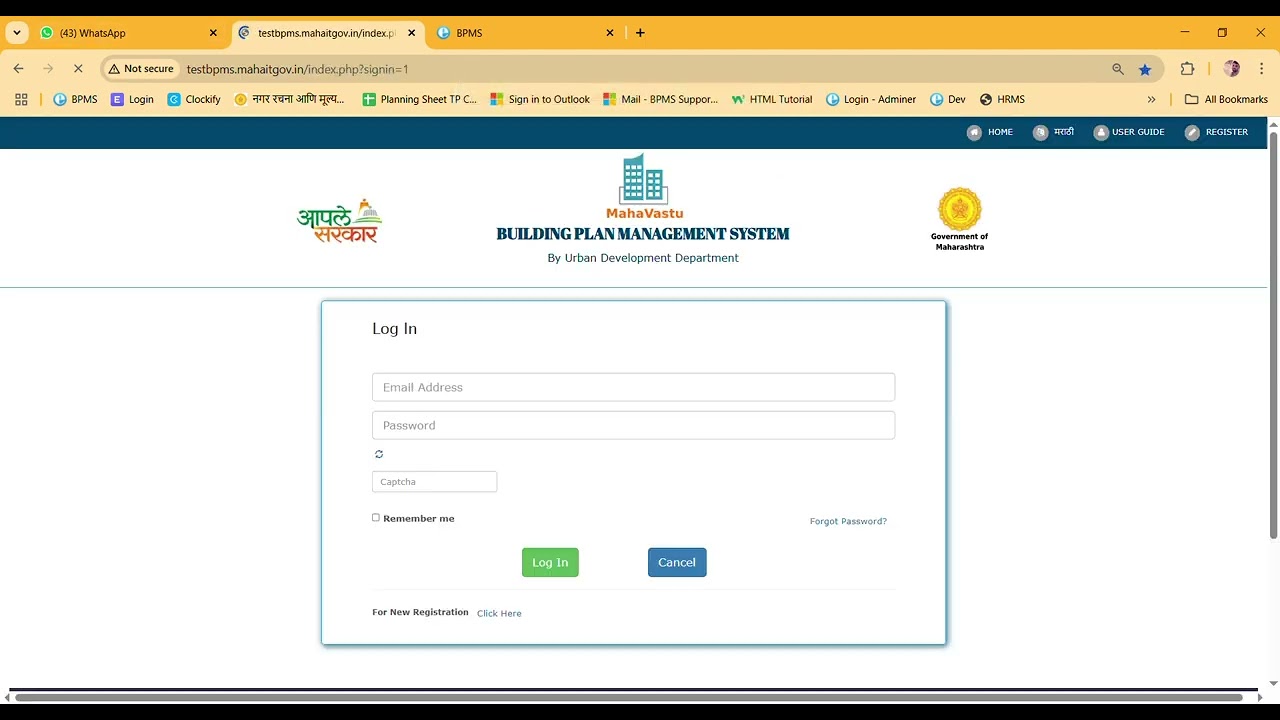Screen dimensions: 1280x720
Task: Open the bookmarks apps grid icon
Action: coord(21,99)
